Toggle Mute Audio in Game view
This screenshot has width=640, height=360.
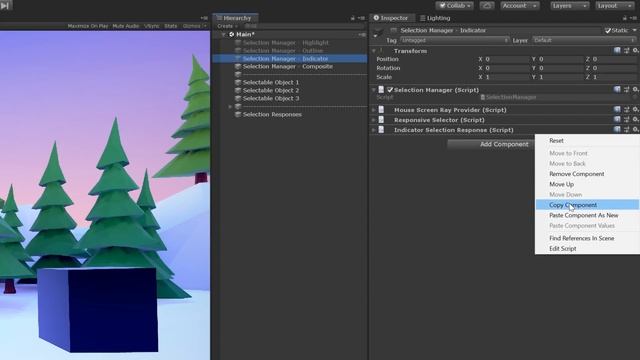pos(126,26)
